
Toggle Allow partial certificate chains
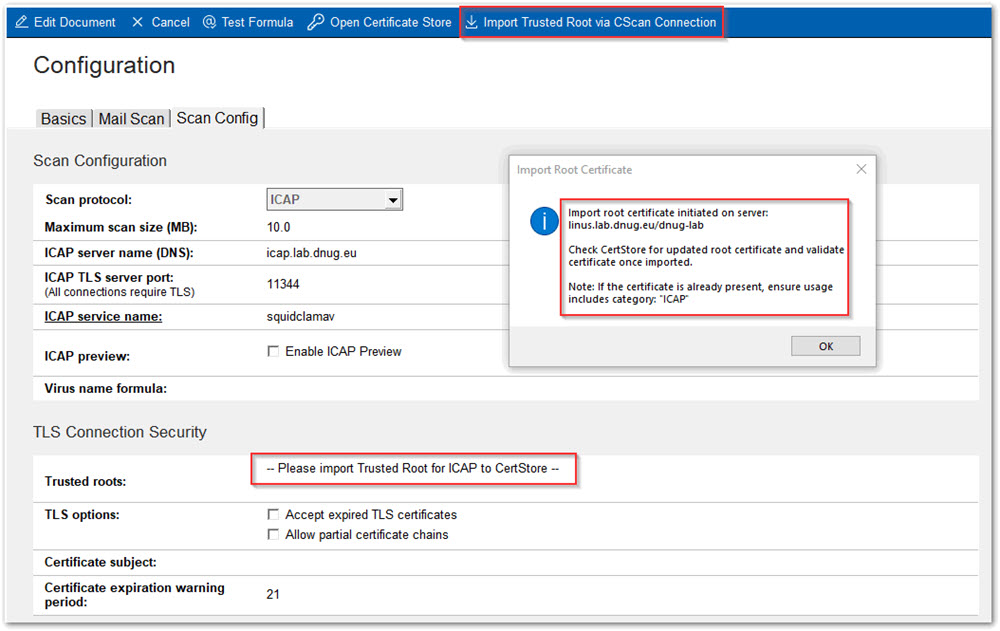click(x=273, y=535)
